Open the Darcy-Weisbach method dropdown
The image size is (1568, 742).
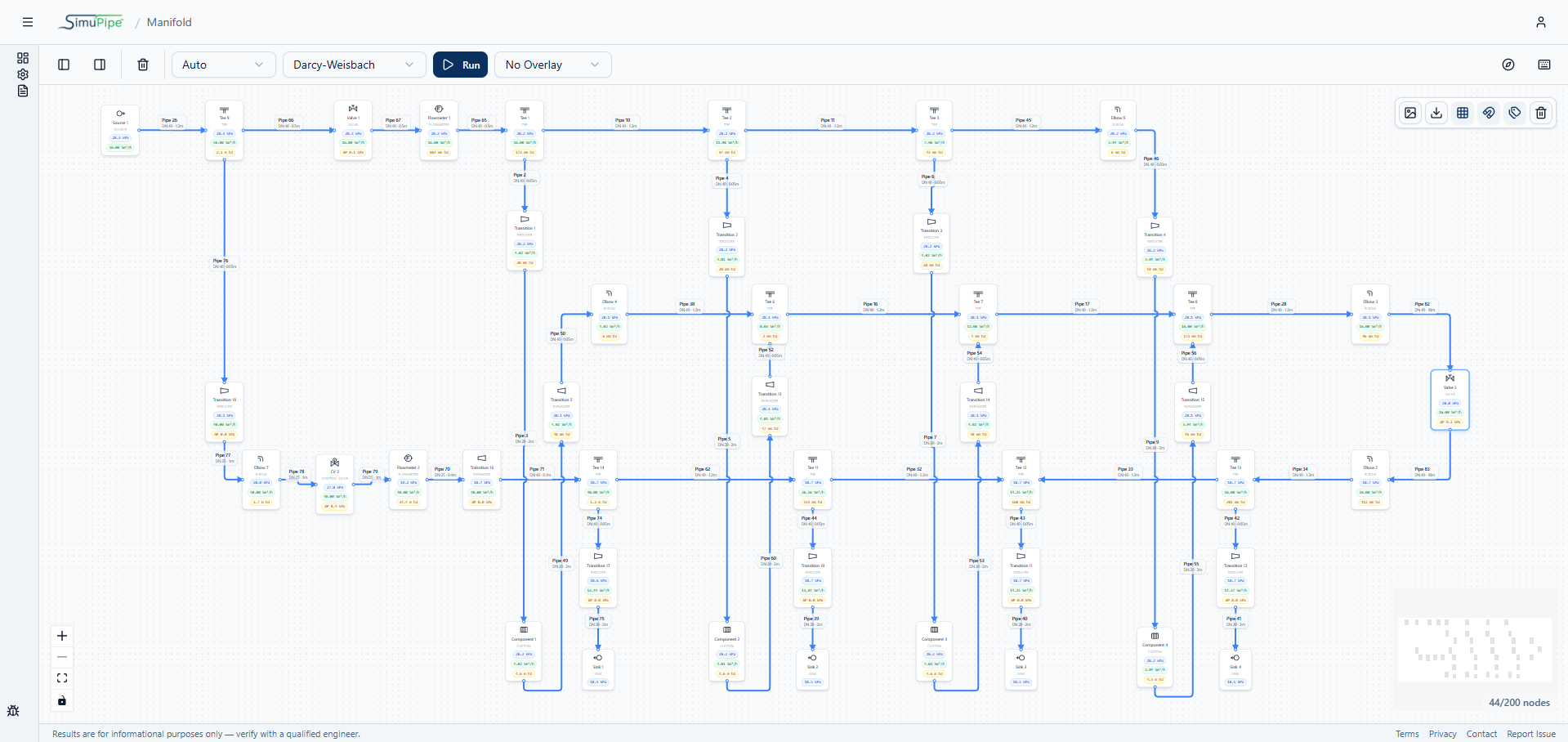tap(355, 65)
